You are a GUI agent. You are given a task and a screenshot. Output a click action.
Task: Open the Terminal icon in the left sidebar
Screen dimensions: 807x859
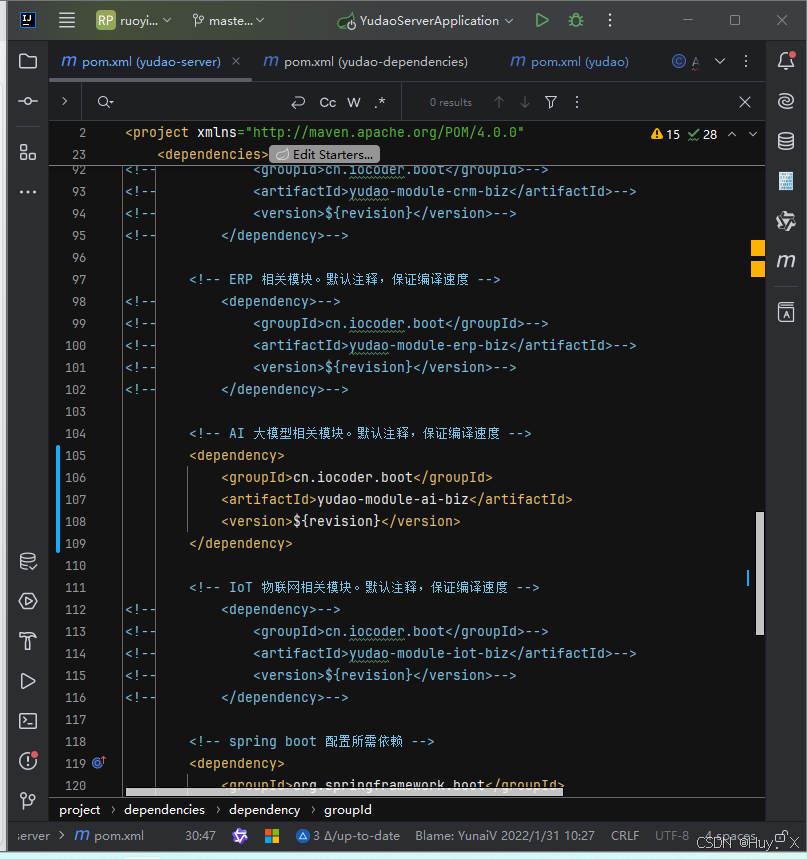pos(27,720)
